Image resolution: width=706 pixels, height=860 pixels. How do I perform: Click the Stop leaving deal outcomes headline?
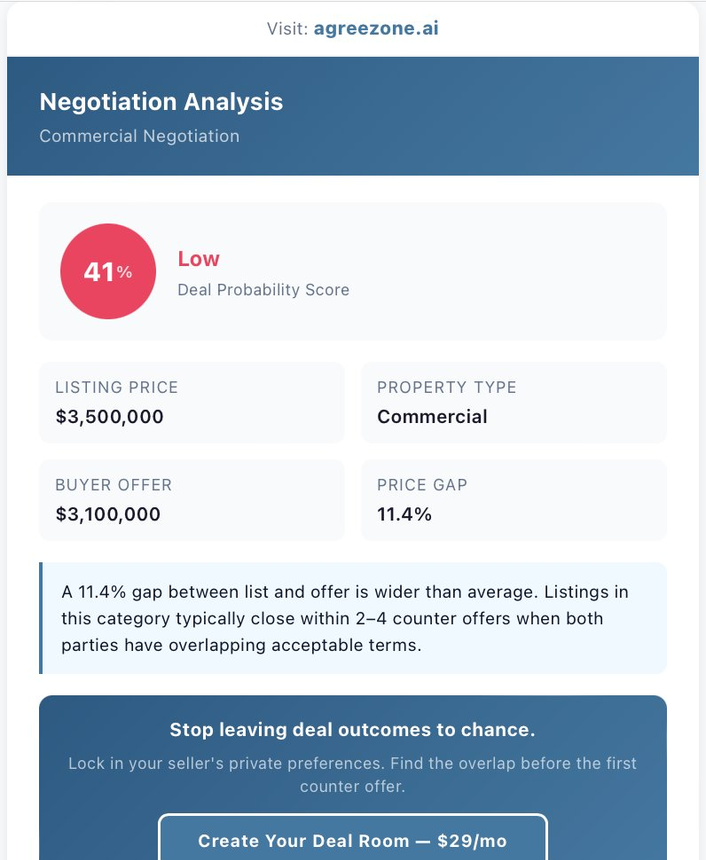click(352, 729)
